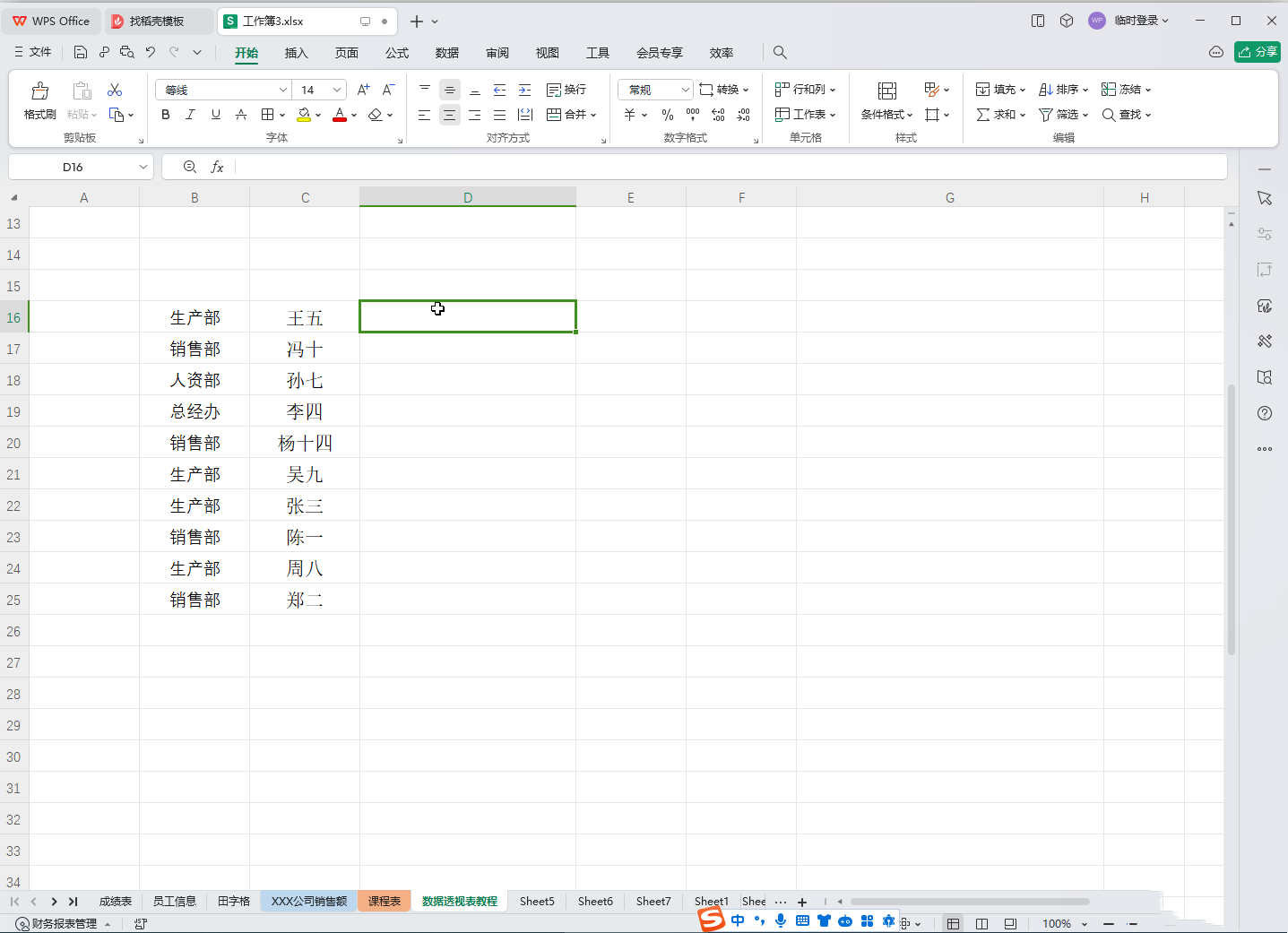Toggle Underline formatting

(216, 115)
